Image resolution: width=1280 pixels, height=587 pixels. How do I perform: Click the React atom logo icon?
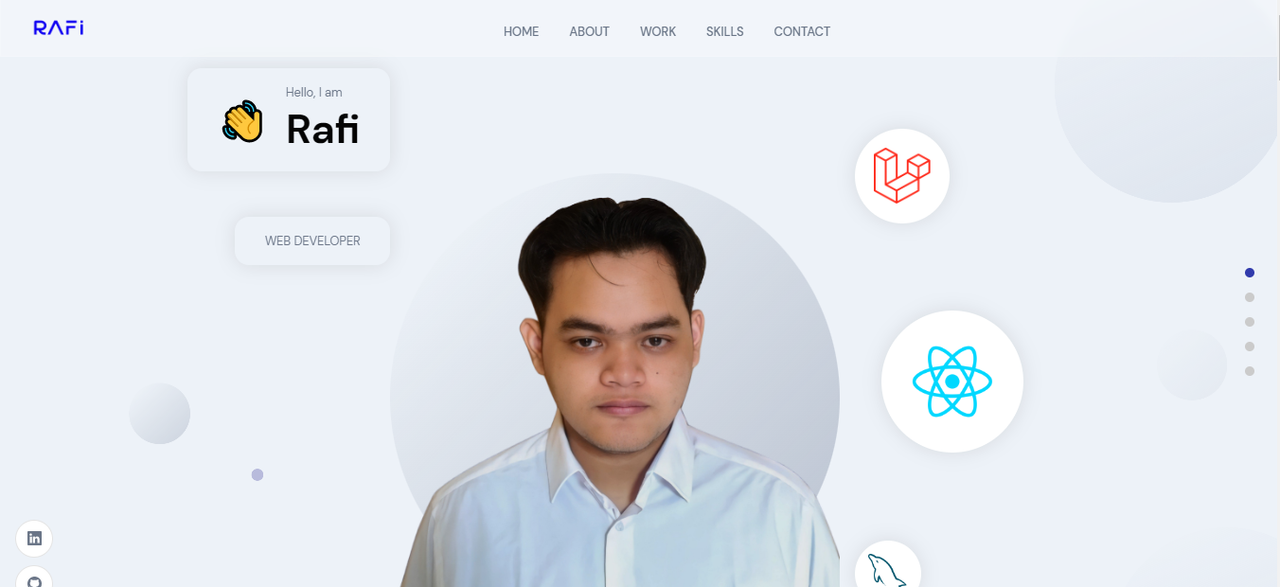952,381
